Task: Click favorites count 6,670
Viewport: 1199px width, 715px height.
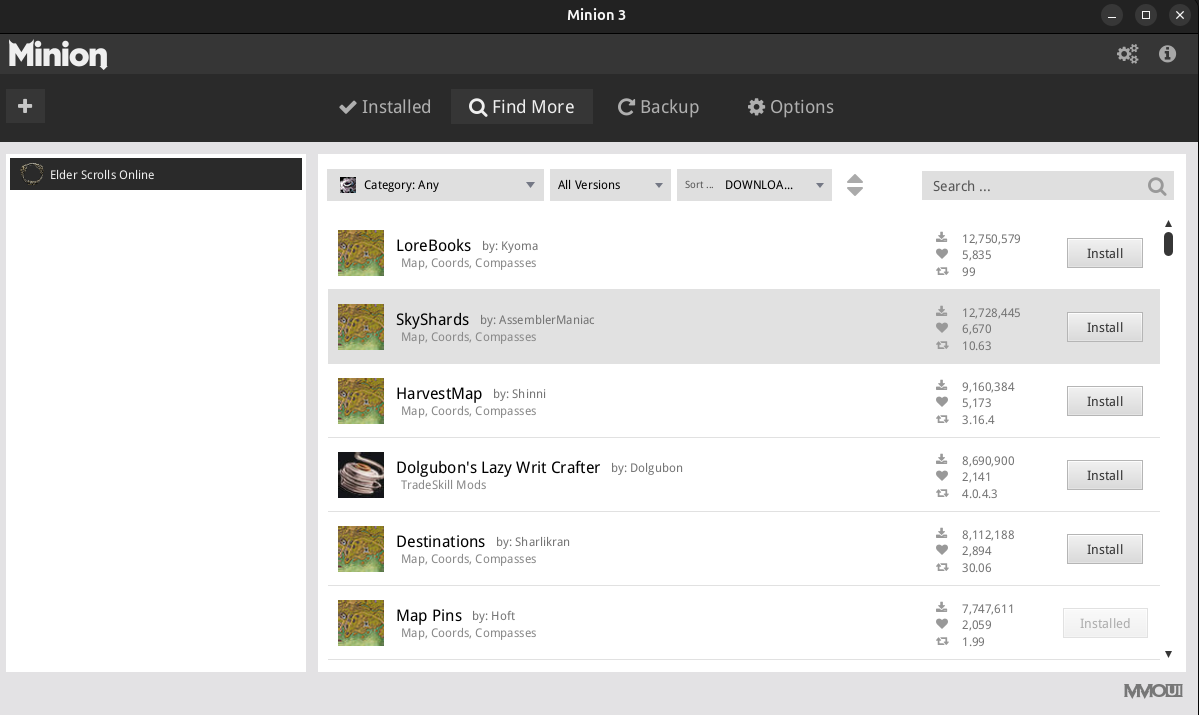Action: tap(976, 329)
